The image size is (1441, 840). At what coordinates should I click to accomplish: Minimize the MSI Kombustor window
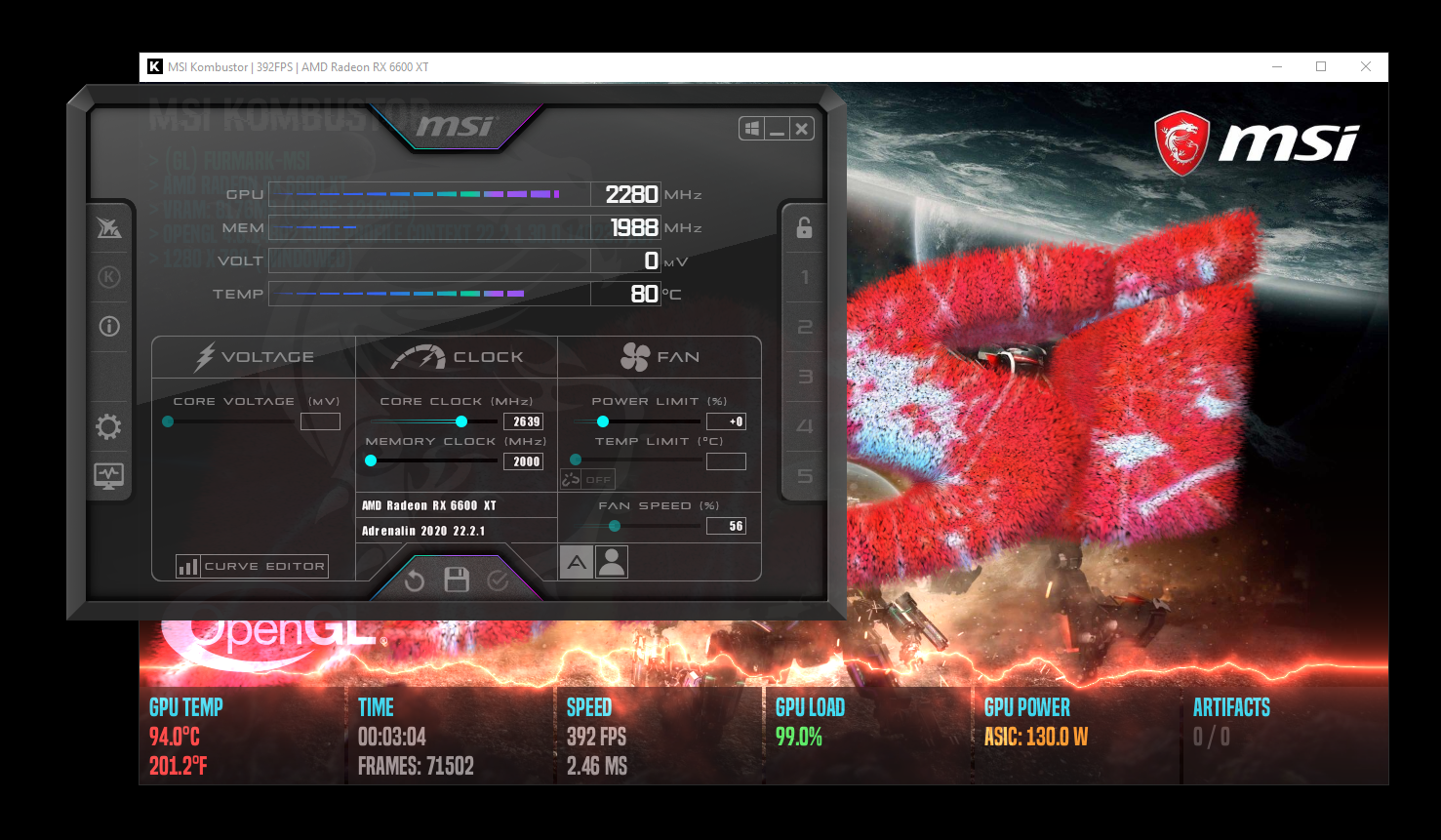point(1277,66)
